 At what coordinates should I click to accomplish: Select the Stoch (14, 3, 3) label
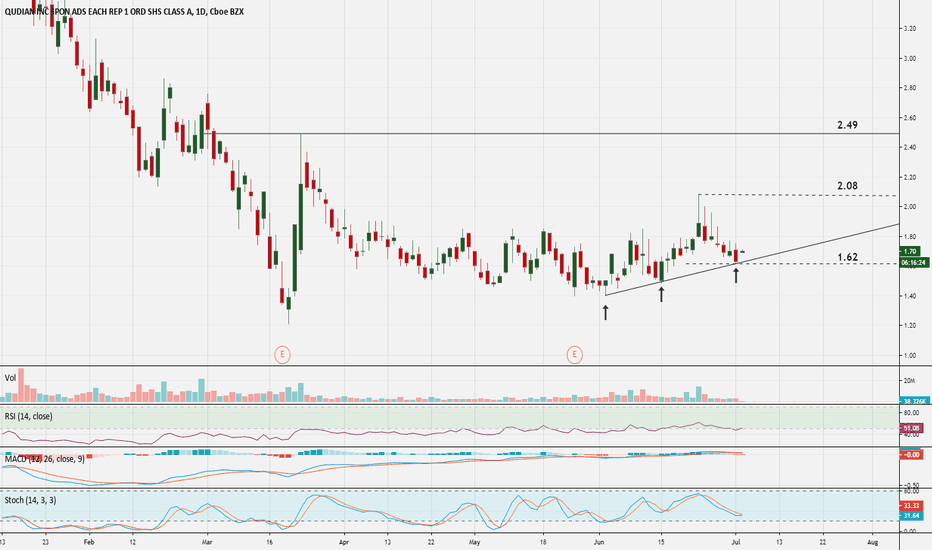[30, 500]
